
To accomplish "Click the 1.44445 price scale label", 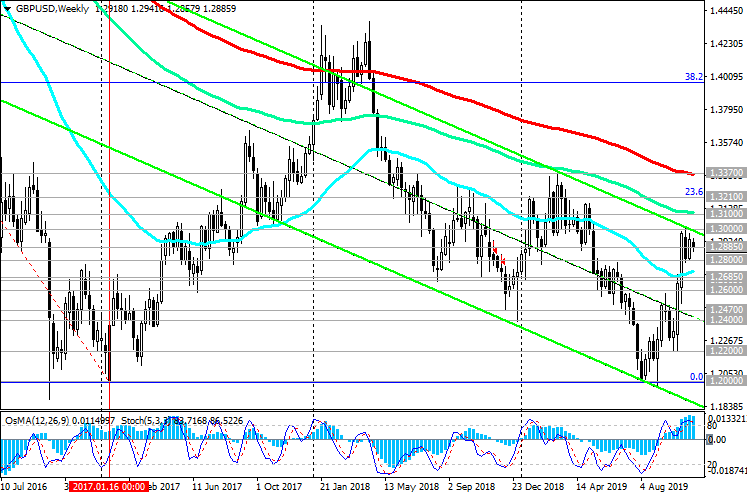I will (727, 10).
